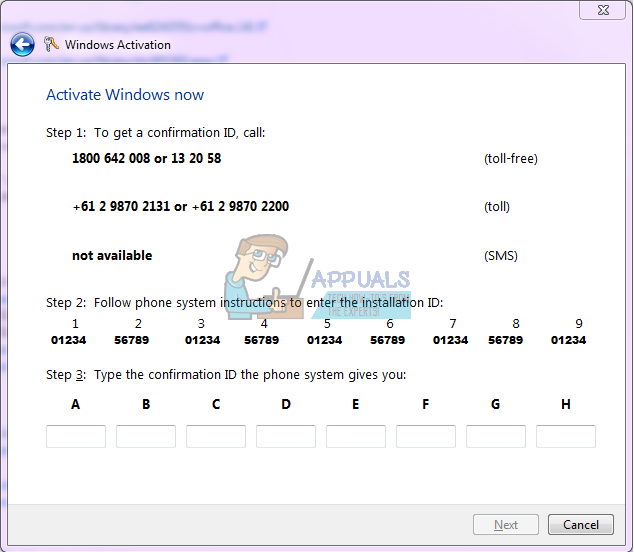Viewport: 634px width, 552px height.
Task: Click installation ID group under column 8
Action: 505,340
